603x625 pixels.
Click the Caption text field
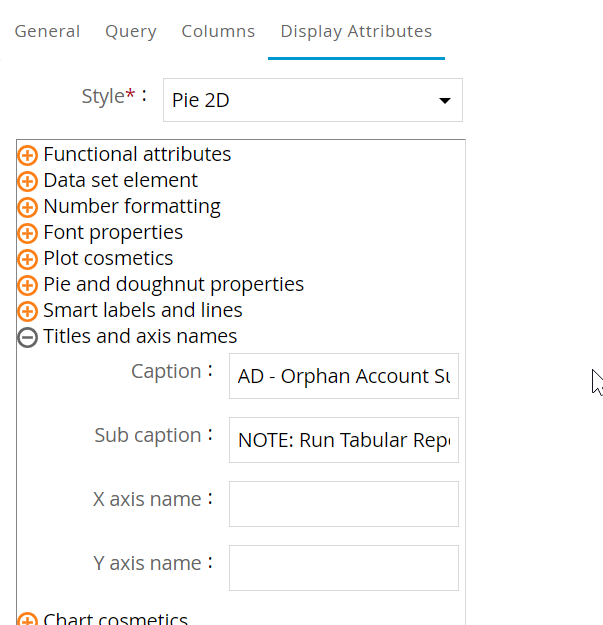343,376
